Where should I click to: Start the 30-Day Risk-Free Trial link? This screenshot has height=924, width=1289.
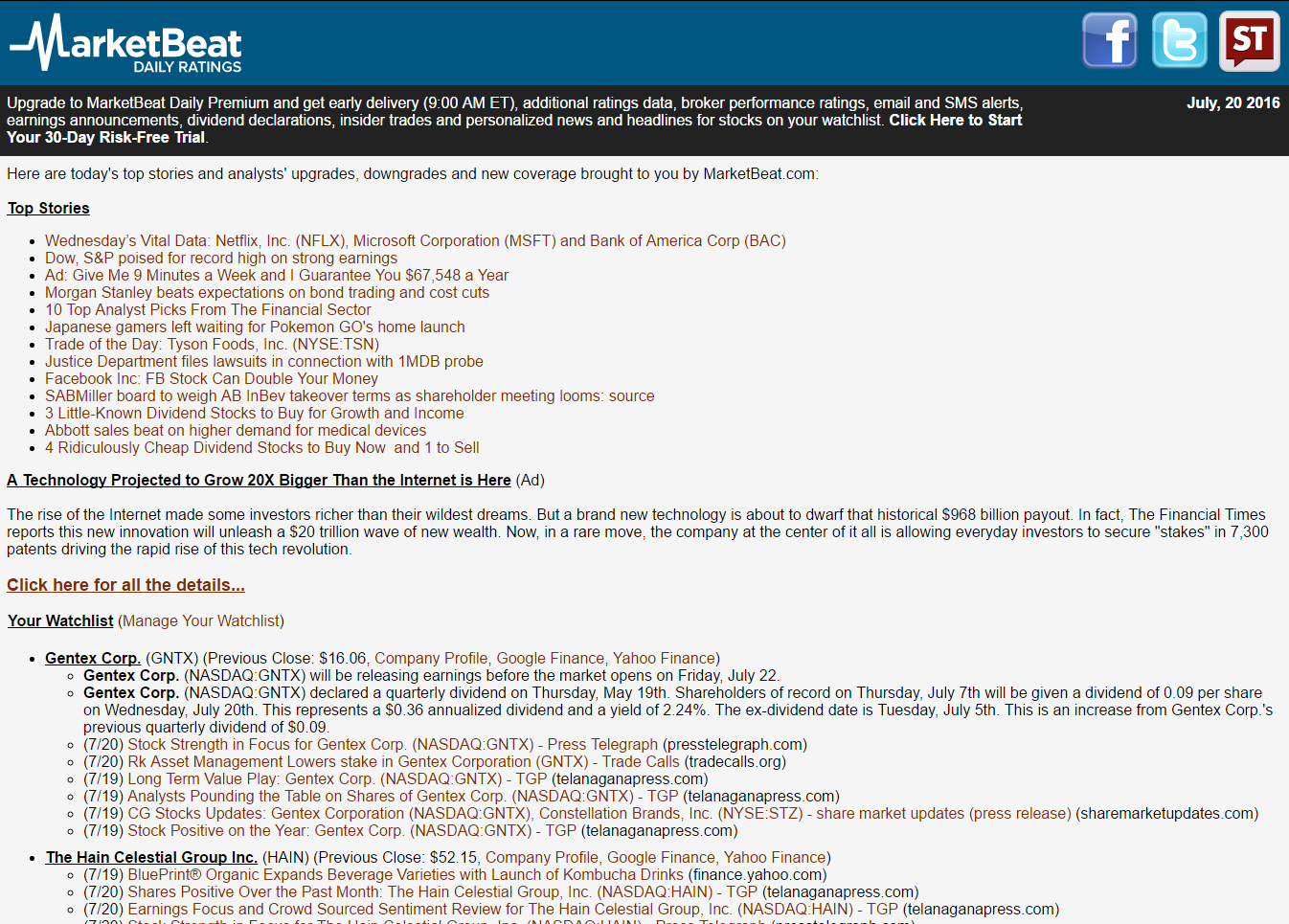[955, 121]
